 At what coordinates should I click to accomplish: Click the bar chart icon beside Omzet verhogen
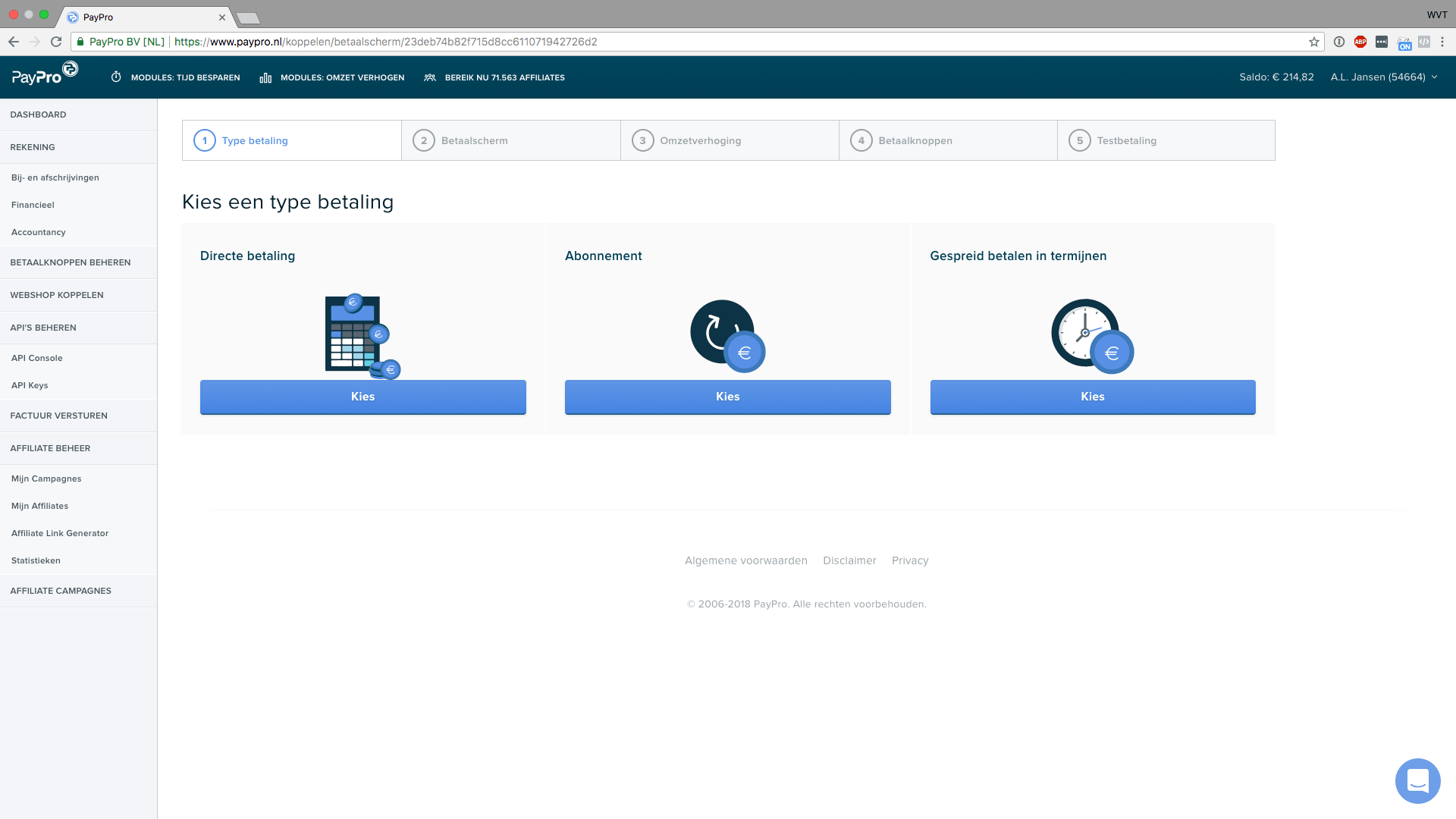265,77
